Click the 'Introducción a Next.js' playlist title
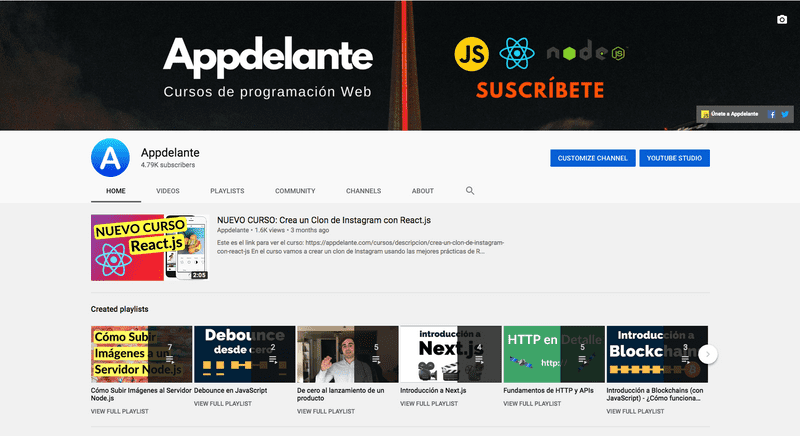The width and height of the screenshot is (800, 436). coord(433,390)
